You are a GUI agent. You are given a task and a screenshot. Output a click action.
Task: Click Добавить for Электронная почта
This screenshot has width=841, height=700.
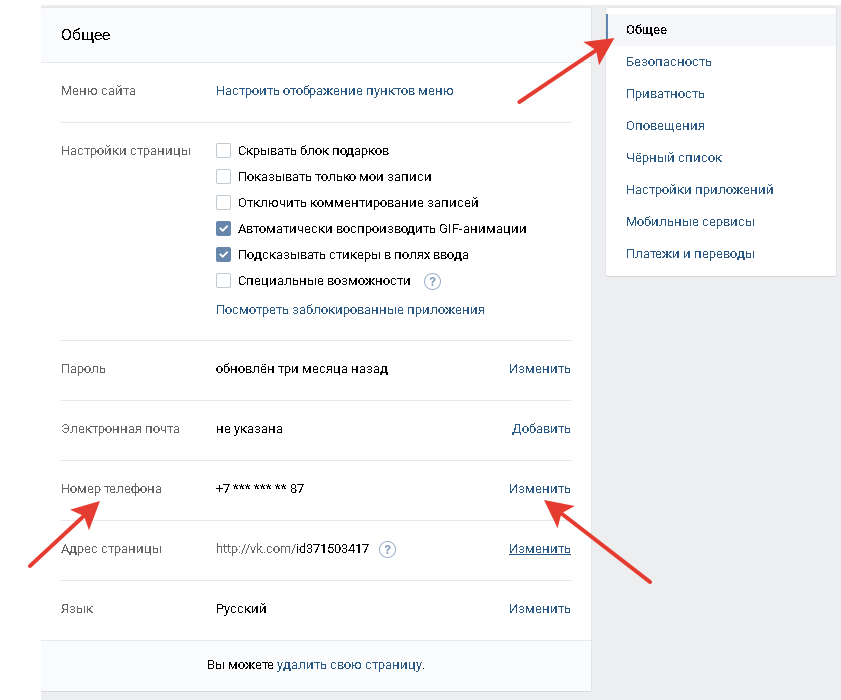tap(541, 429)
